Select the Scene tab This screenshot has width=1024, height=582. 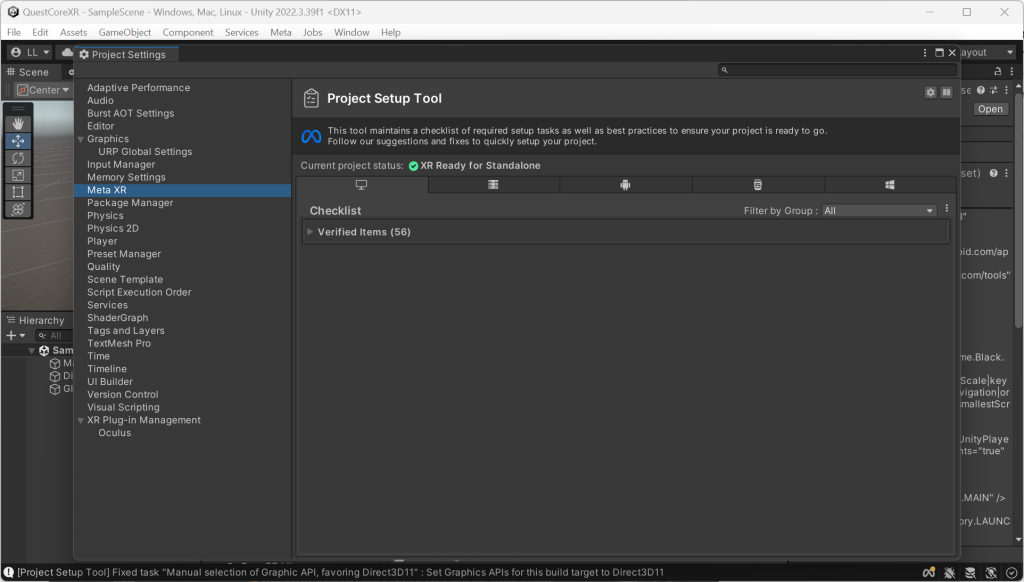point(28,72)
